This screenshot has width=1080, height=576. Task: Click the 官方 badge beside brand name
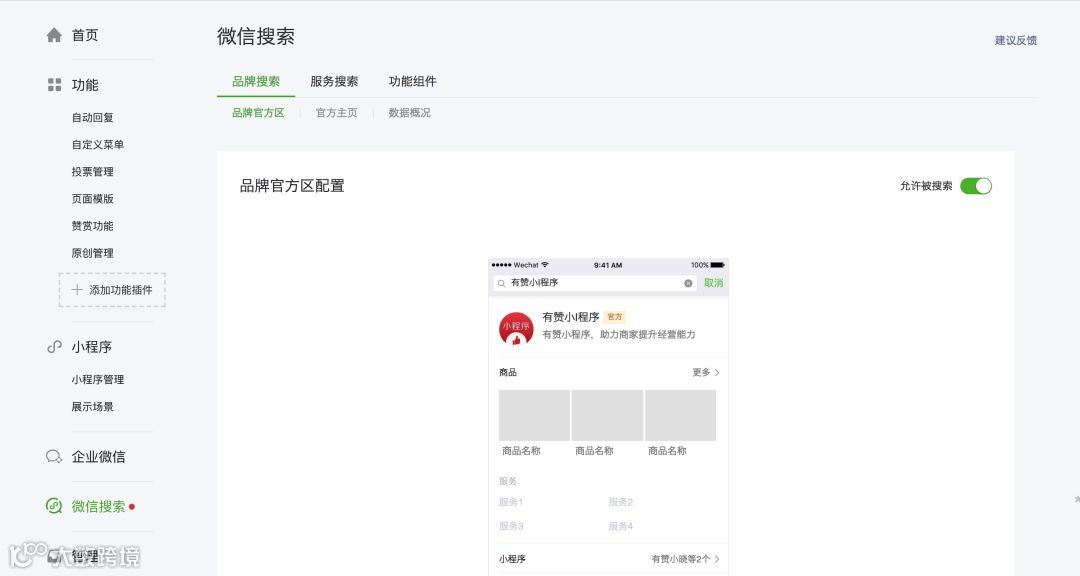tap(614, 317)
